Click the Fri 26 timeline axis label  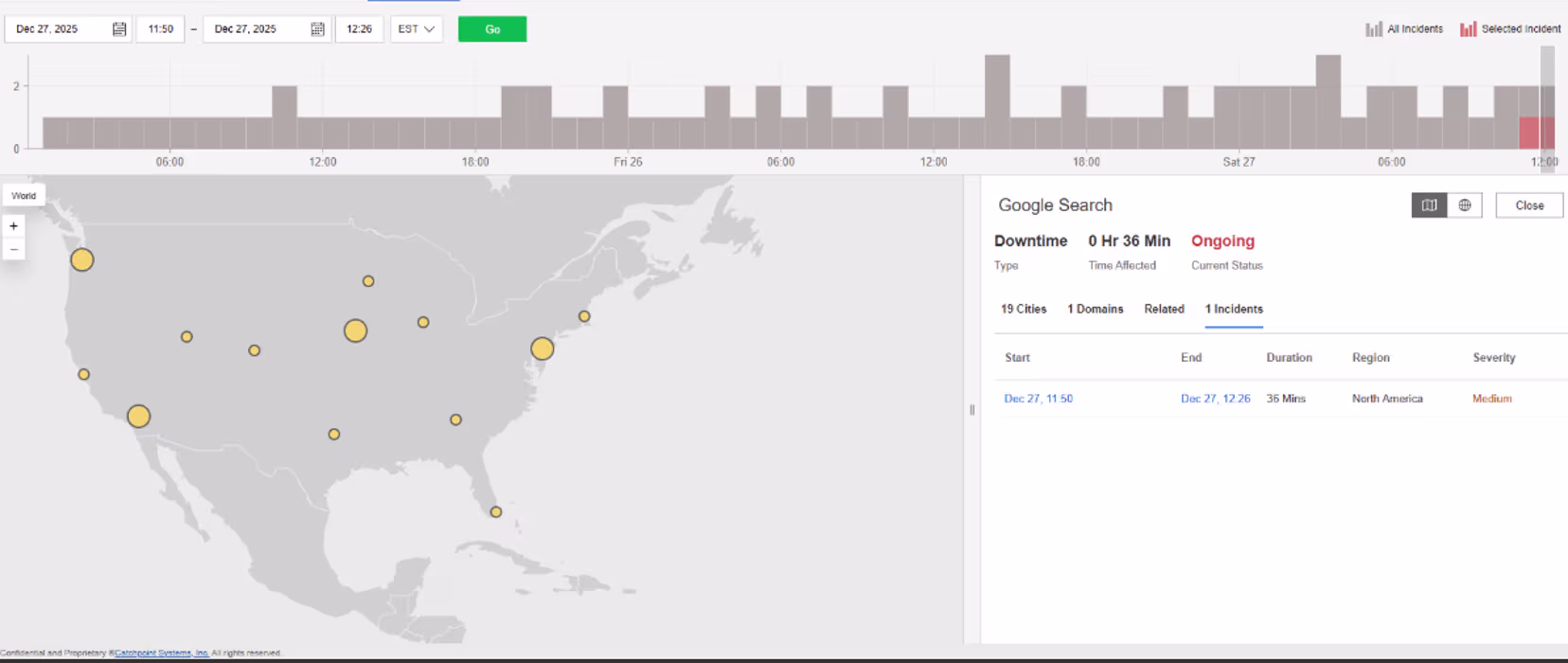[628, 162]
